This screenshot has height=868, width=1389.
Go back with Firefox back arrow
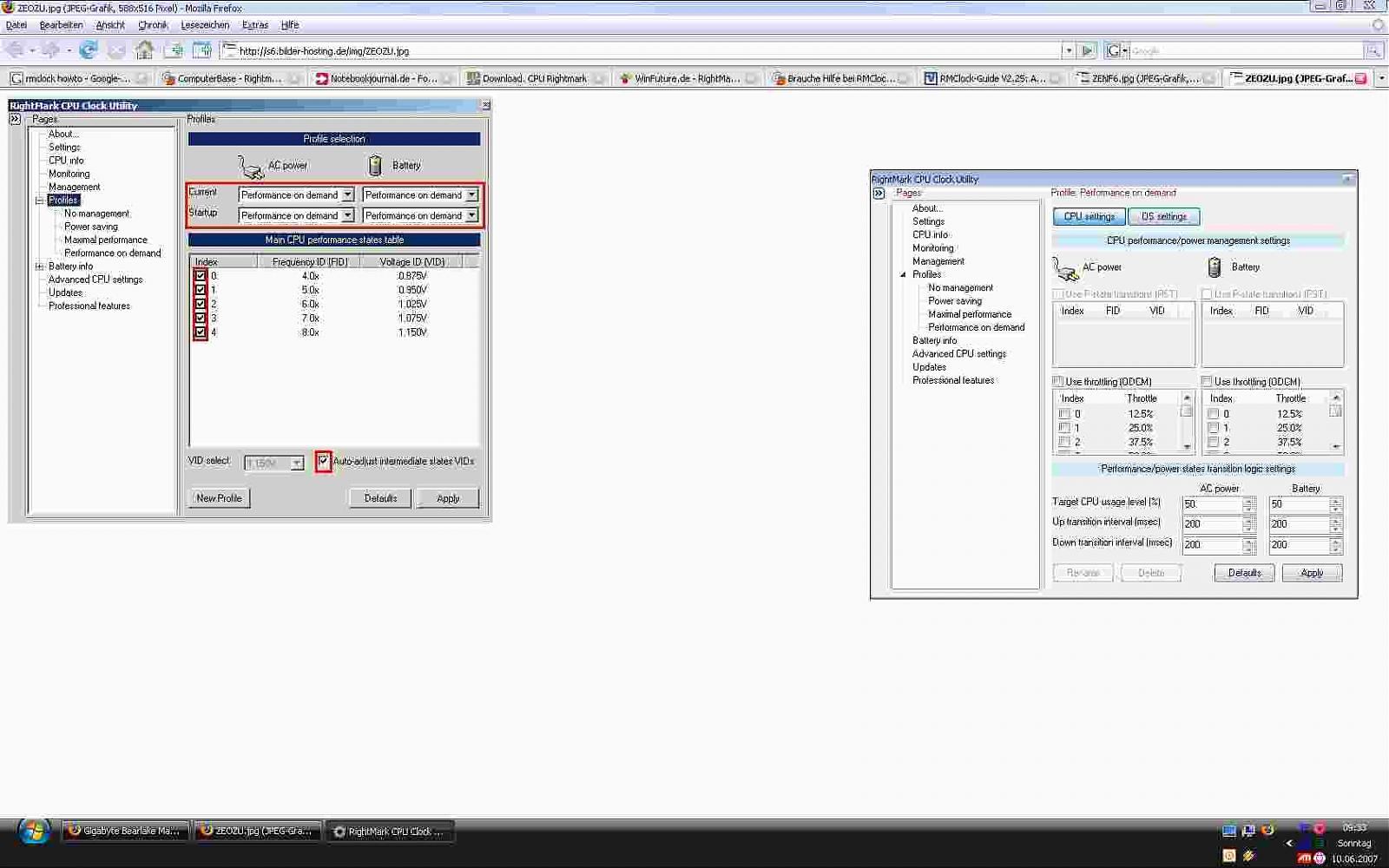pyautogui.click(x=14, y=50)
